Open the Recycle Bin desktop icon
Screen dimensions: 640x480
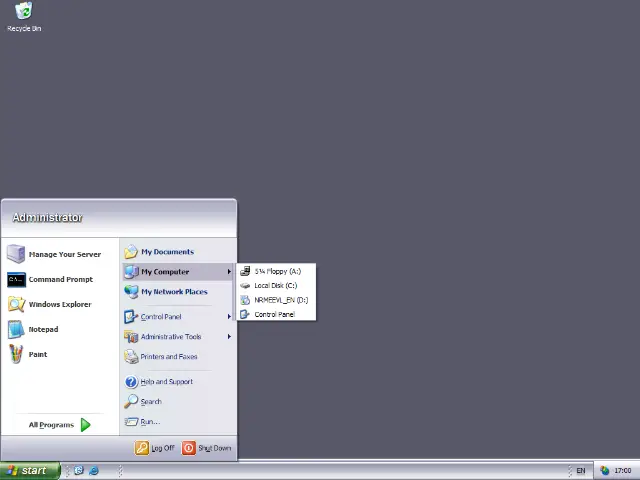point(24,11)
